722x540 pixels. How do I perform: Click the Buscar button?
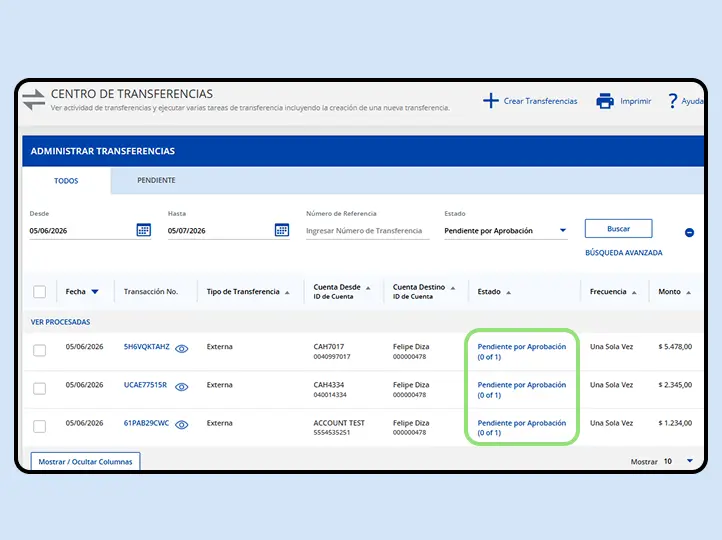tap(618, 228)
